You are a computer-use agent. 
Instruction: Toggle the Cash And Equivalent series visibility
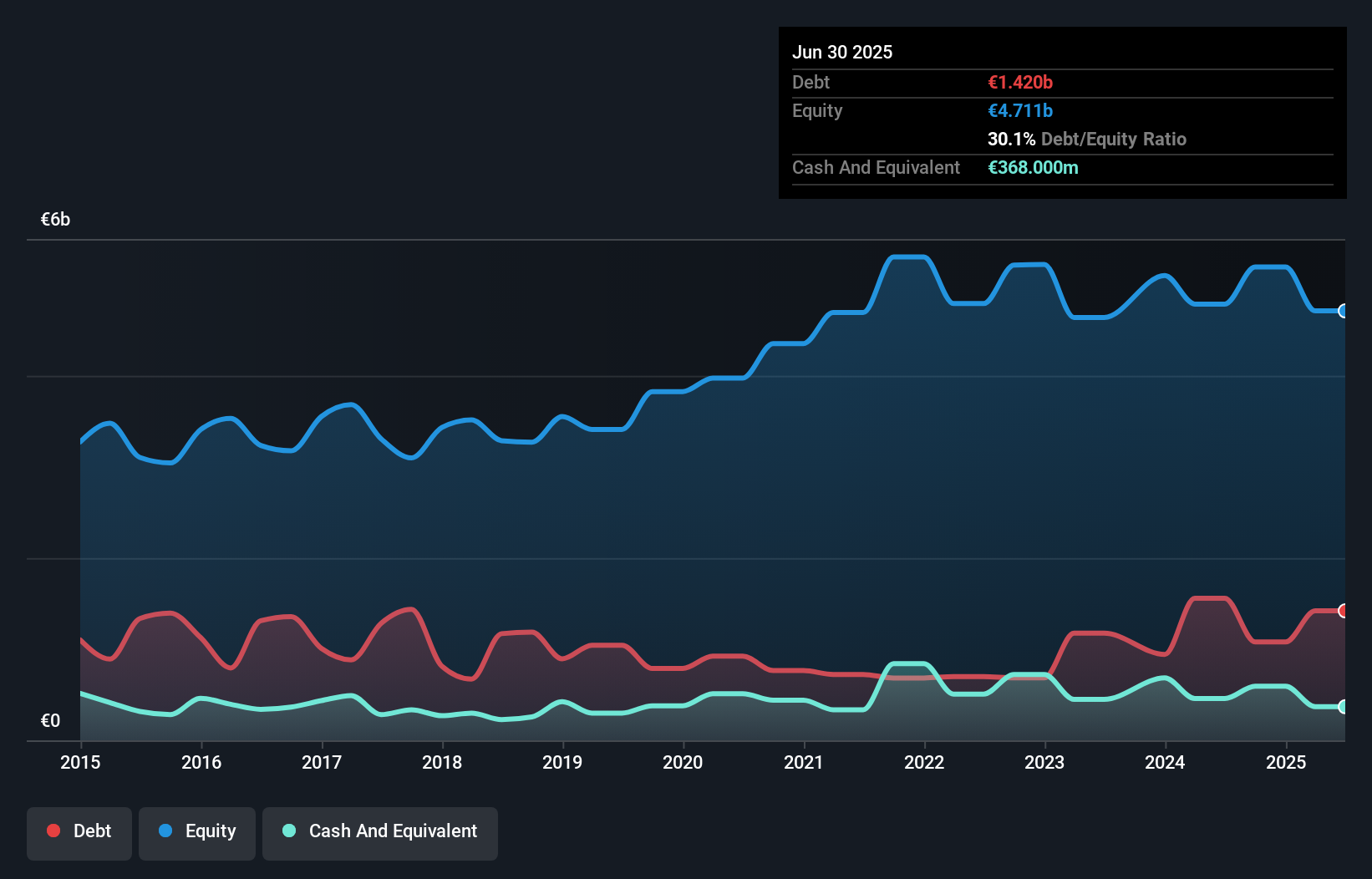[380, 833]
